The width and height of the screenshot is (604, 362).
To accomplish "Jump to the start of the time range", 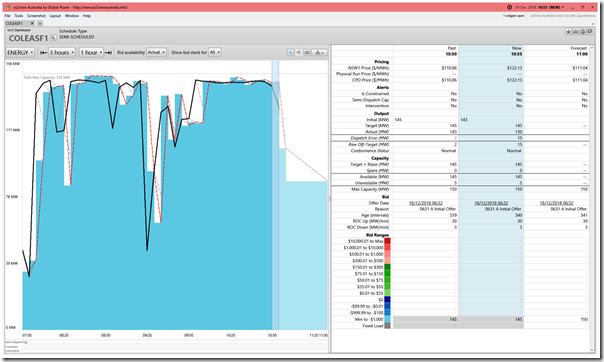I will click(x=44, y=52).
